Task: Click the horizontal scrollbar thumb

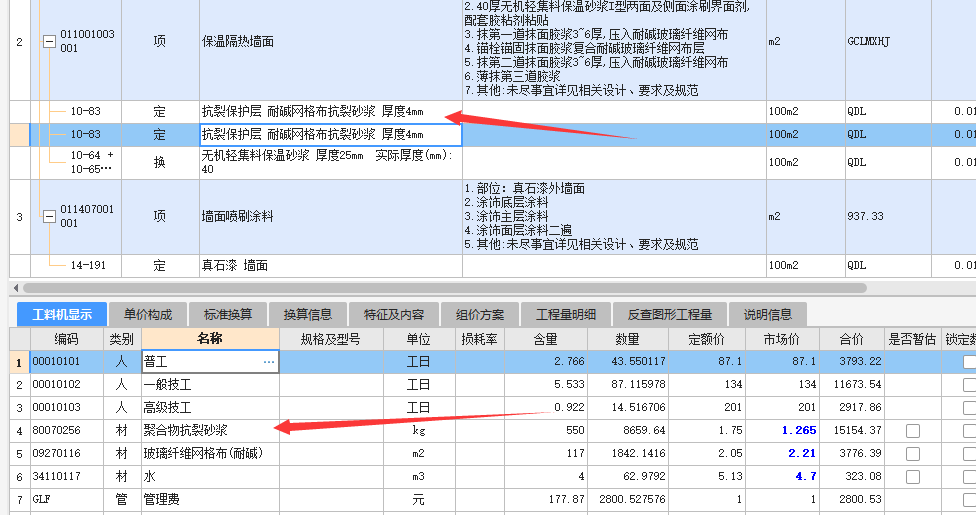Action: click(x=444, y=288)
